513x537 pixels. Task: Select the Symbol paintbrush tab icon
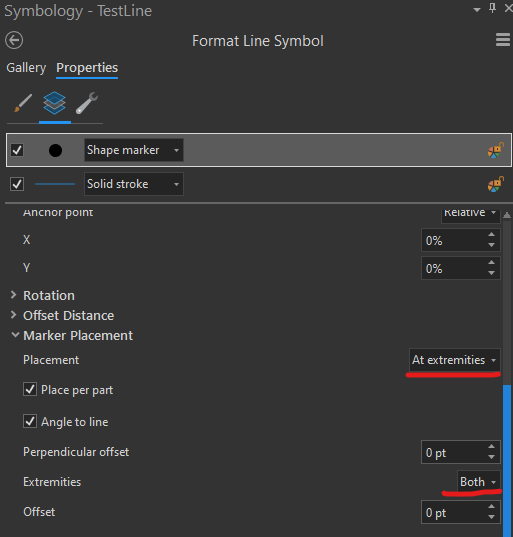point(23,103)
